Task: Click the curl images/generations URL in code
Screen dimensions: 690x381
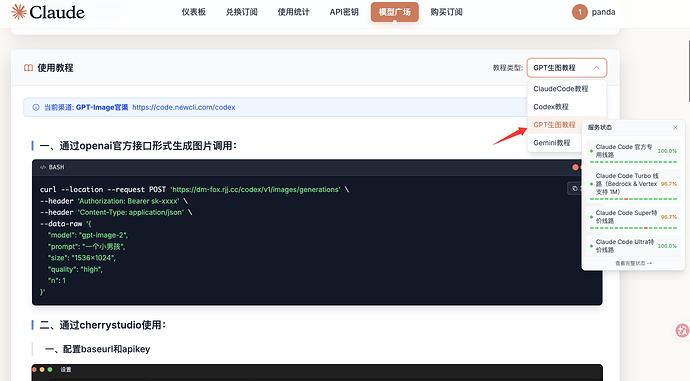Action: click(256, 190)
